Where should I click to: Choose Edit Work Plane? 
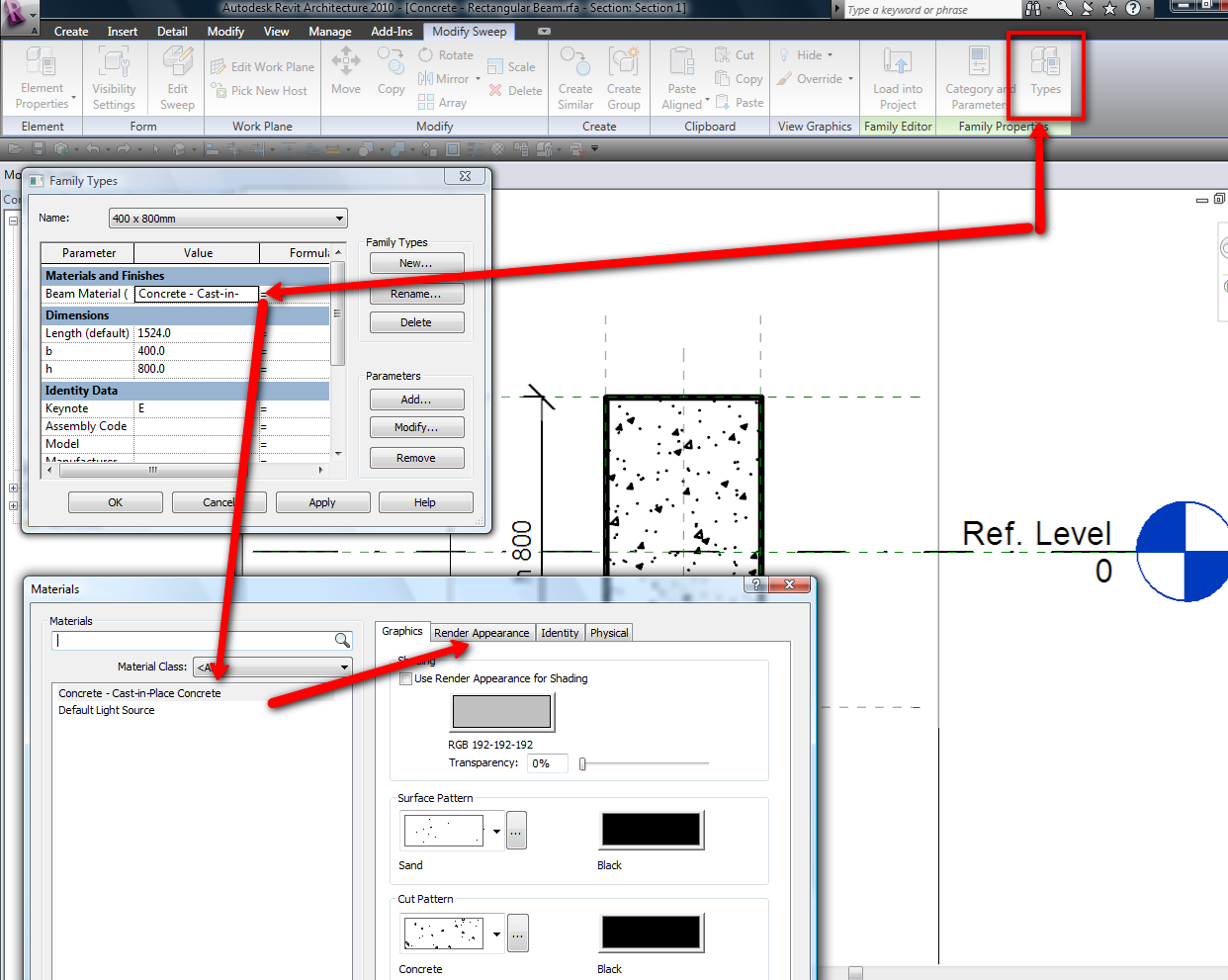pyautogui.click(x=262, y=67)
